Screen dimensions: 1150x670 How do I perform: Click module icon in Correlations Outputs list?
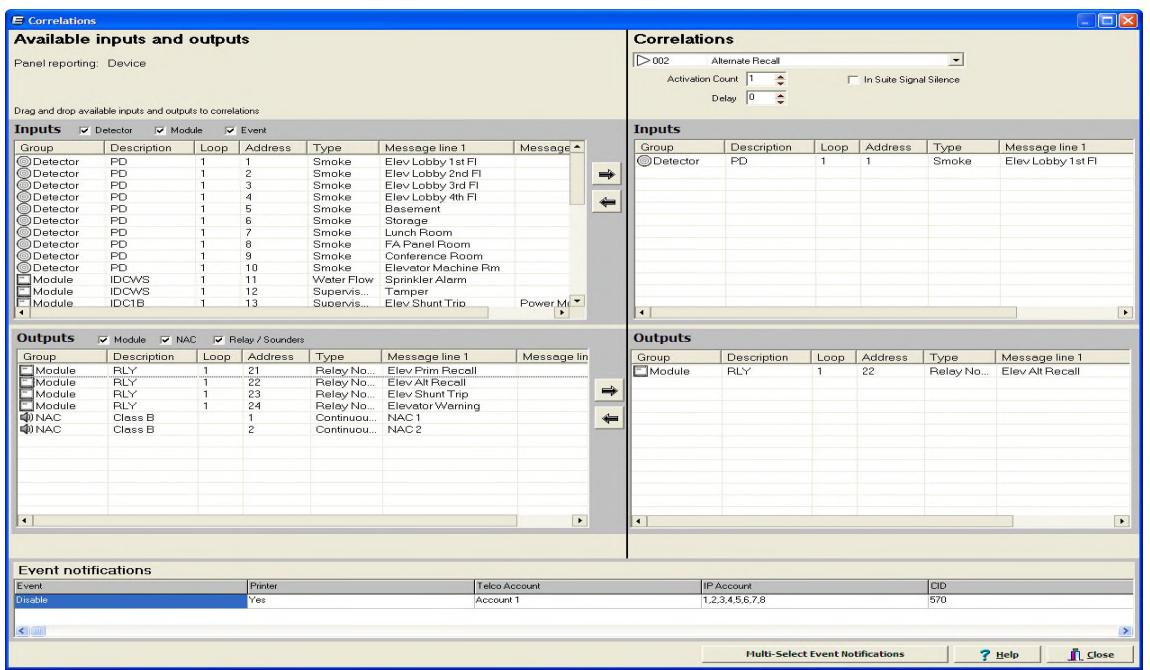[x=641, y=372]
